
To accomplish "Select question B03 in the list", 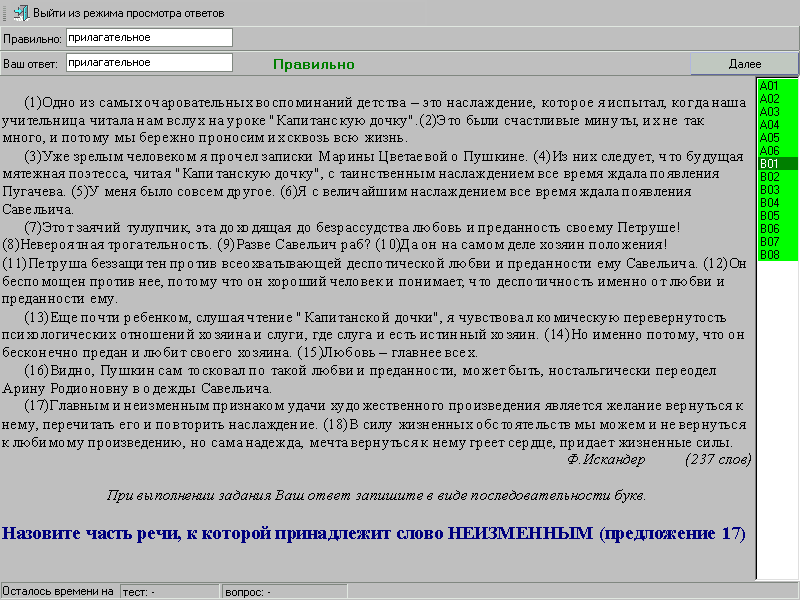I will (x=777, y=190).
